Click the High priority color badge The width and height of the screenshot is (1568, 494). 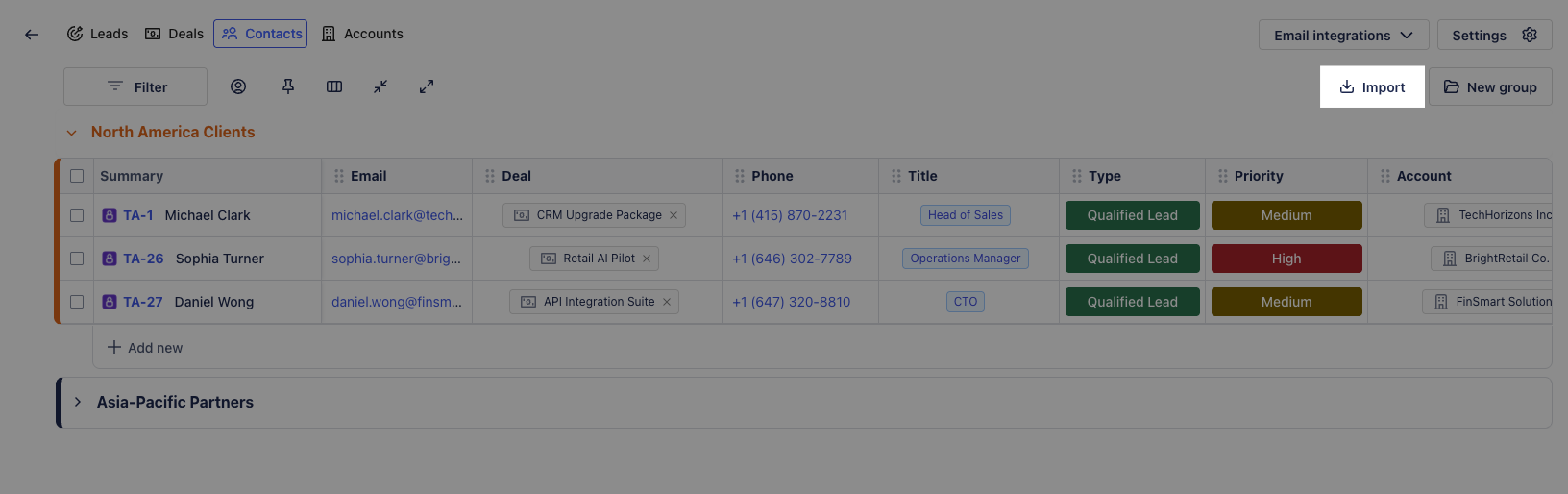tap(1286, 259)
